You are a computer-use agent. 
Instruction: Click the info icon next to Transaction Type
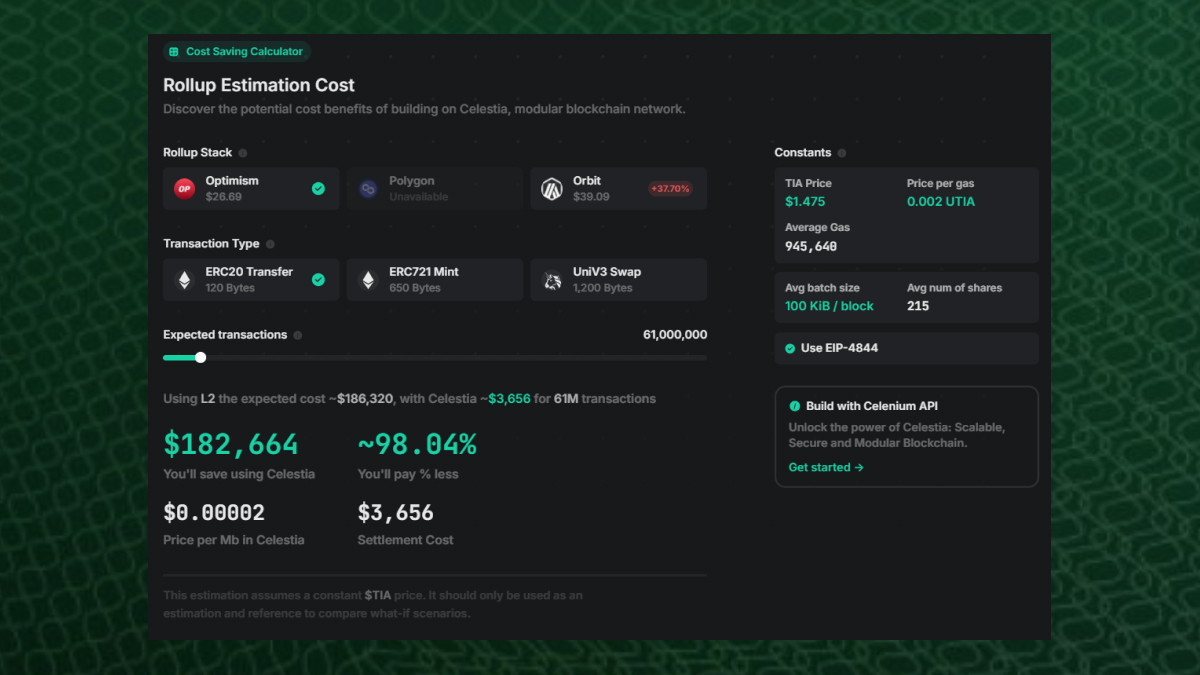270,244
